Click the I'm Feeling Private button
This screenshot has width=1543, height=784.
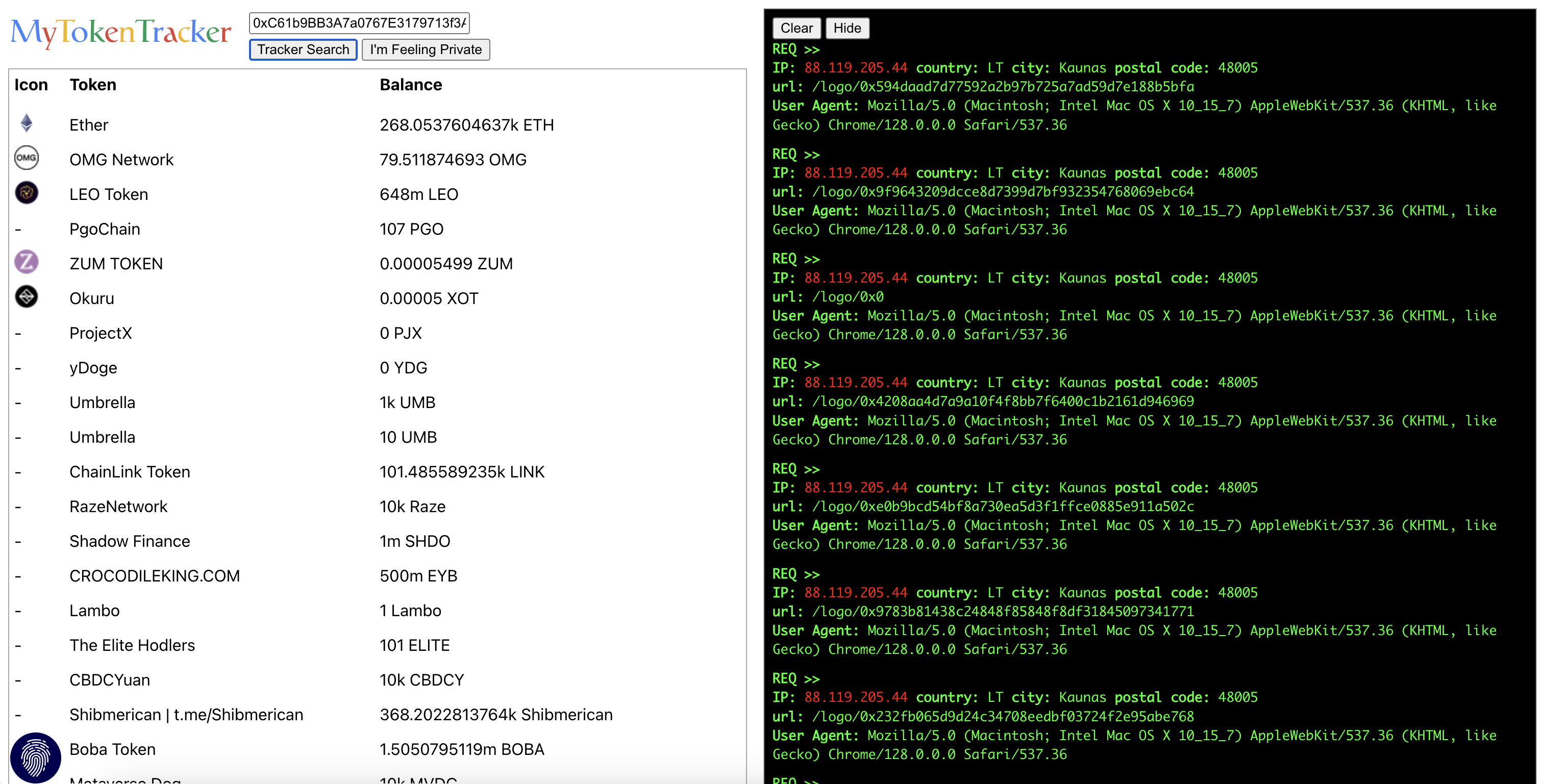[426, 49]
